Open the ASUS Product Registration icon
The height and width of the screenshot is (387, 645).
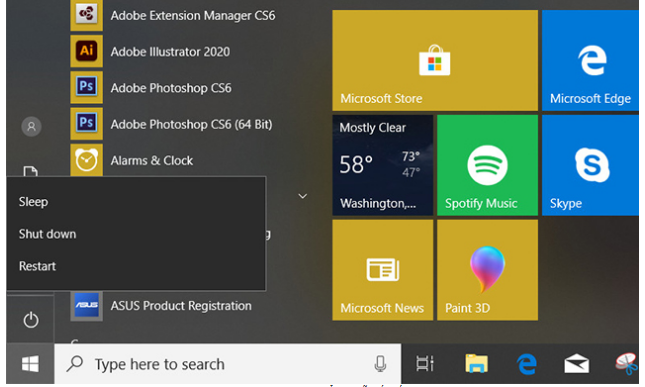tap(86, 306)
